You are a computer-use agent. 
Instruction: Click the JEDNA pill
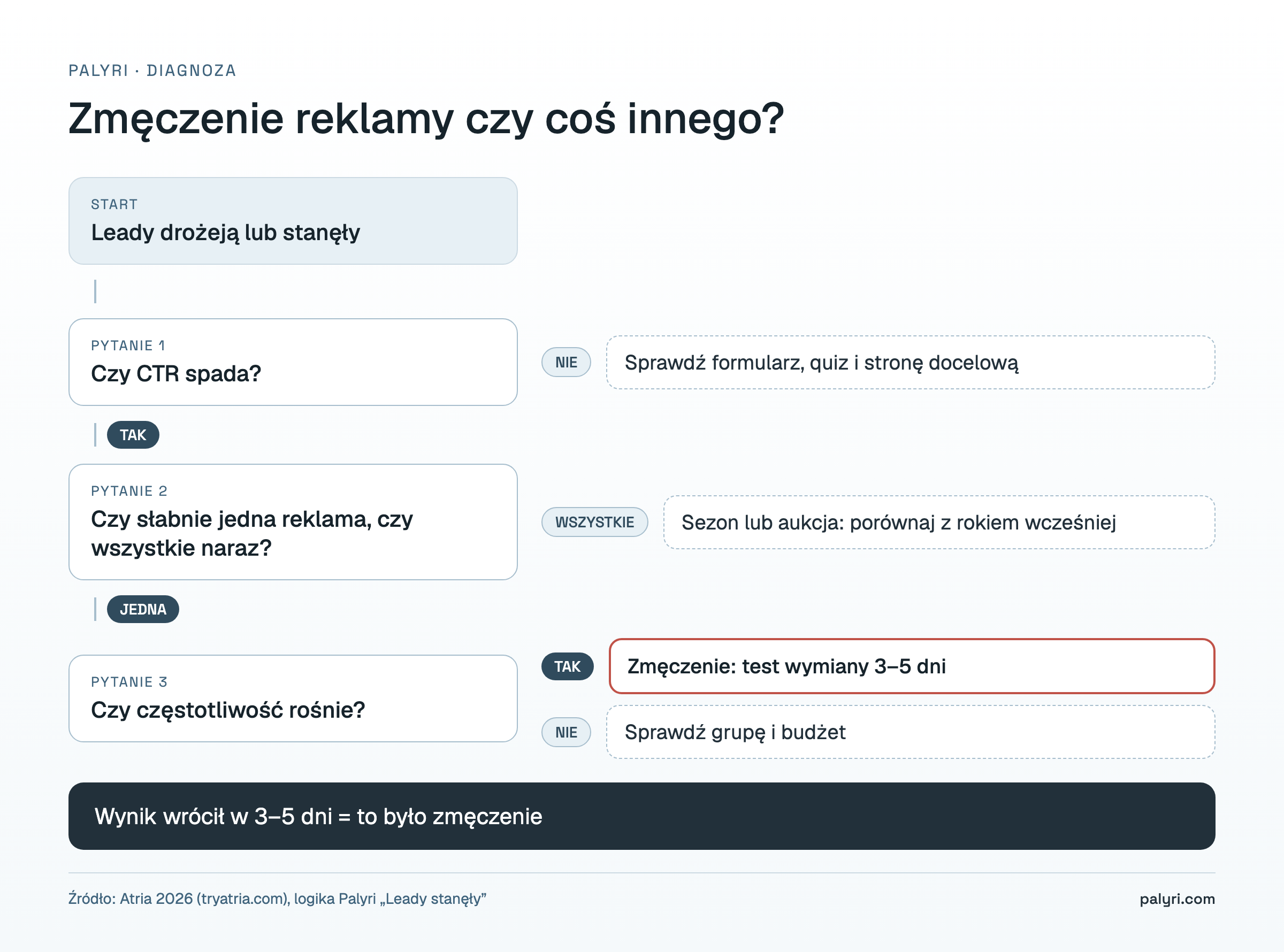coord(143,609)
